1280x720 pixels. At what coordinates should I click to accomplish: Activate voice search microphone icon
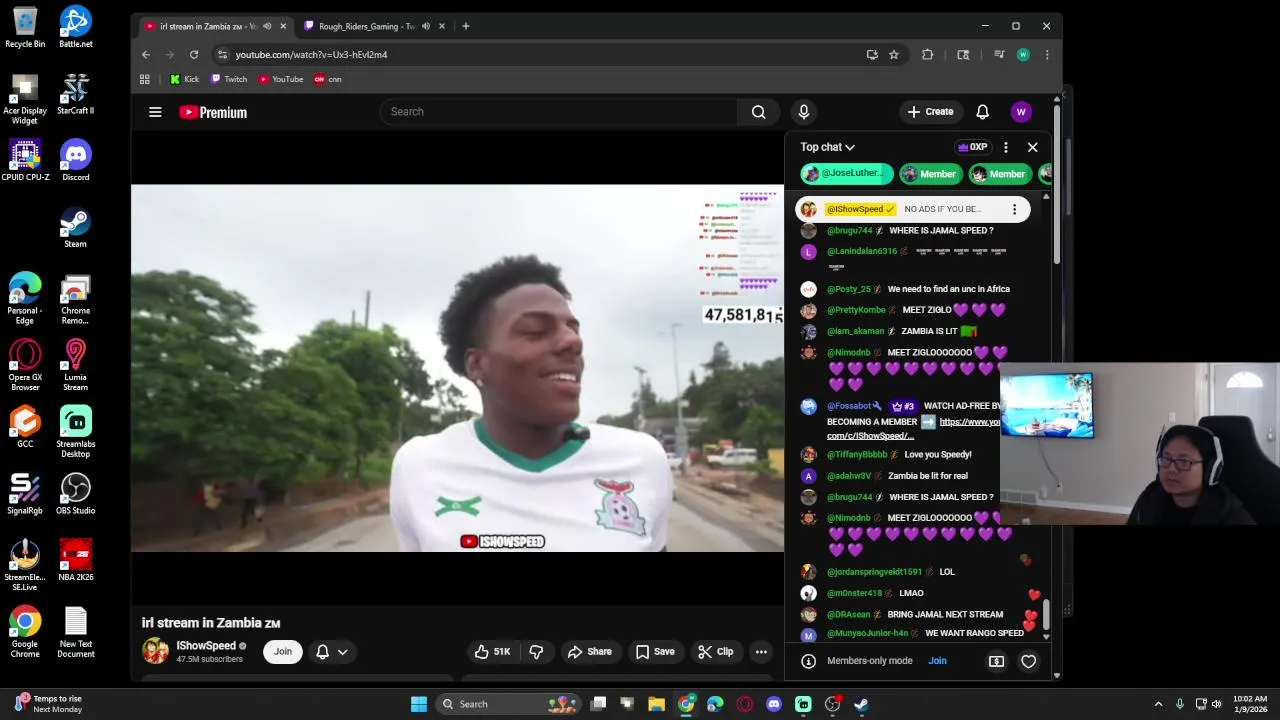803,112
